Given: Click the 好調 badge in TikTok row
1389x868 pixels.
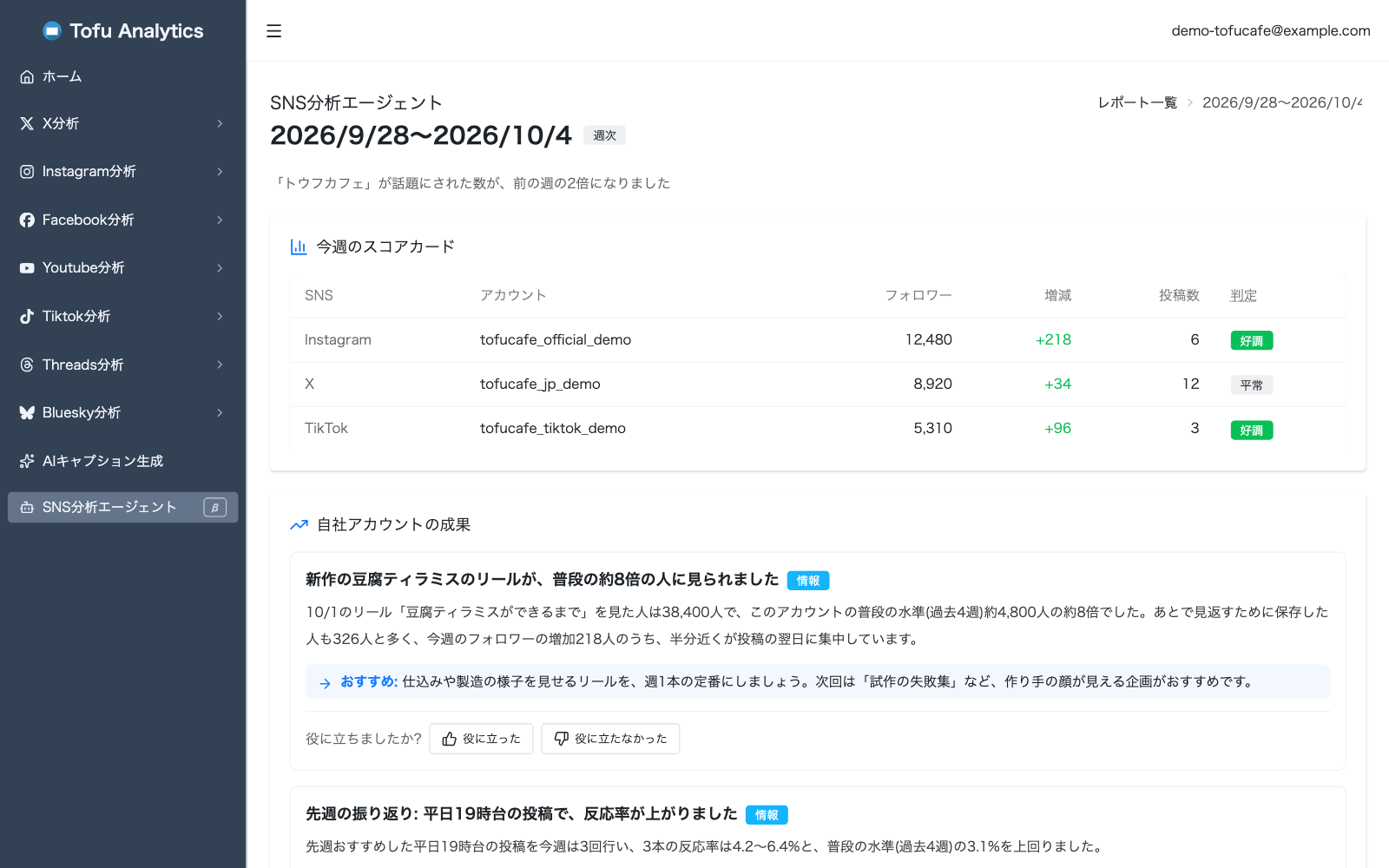Looking at the screenshot, I should [x=1251, y=431].
